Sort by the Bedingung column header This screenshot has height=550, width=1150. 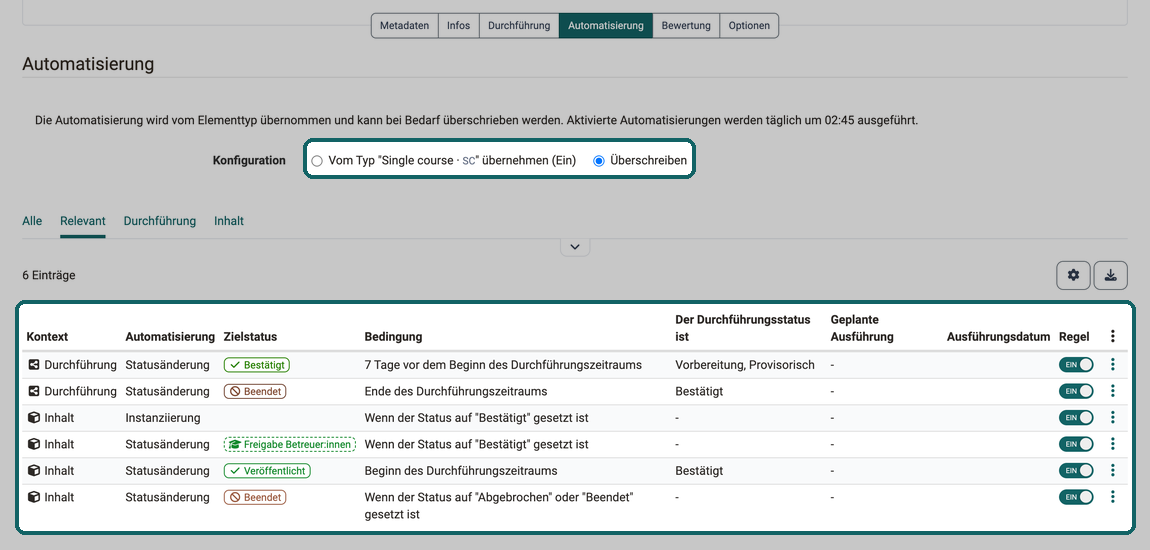click(x=393, y=337)
